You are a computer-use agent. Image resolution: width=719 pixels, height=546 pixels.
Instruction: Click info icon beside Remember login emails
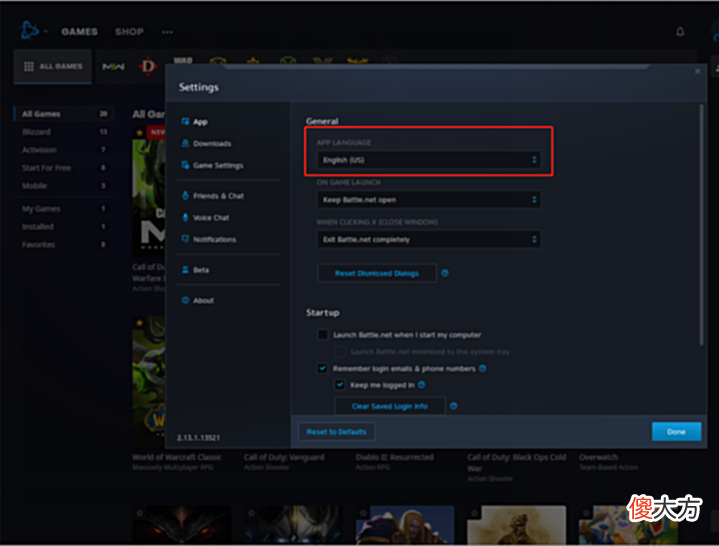pos(482,368)
